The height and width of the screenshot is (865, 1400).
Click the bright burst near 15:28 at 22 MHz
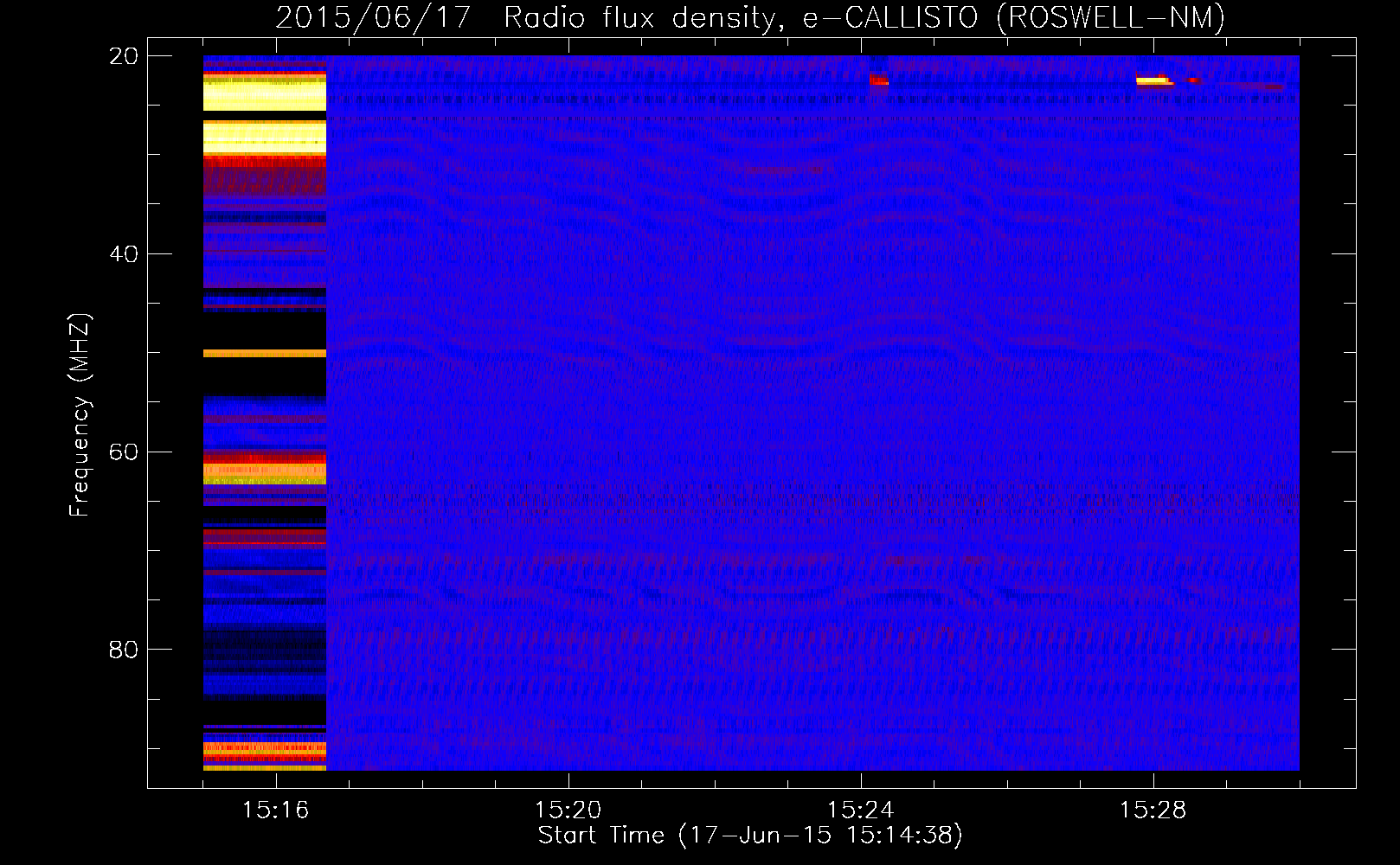coord(1155,80)
